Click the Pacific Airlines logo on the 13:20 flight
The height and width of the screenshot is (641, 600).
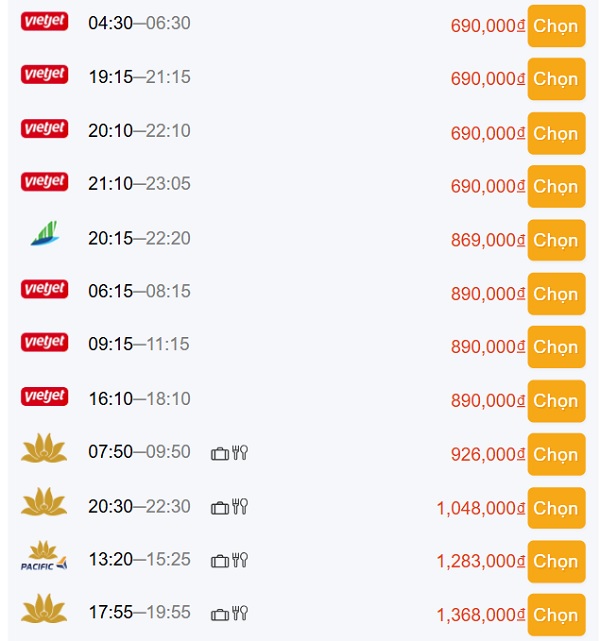pyautogui.click(x=44, y=555)
